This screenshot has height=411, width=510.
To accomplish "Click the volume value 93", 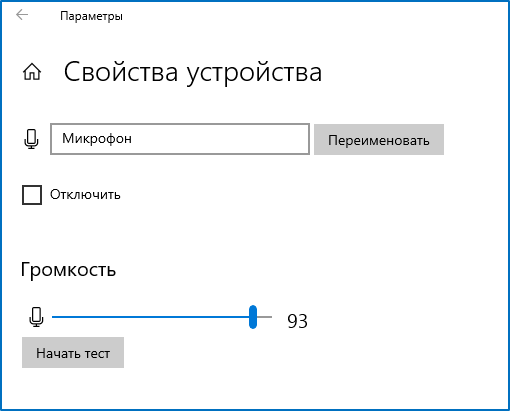I will [x=297, y=321].
